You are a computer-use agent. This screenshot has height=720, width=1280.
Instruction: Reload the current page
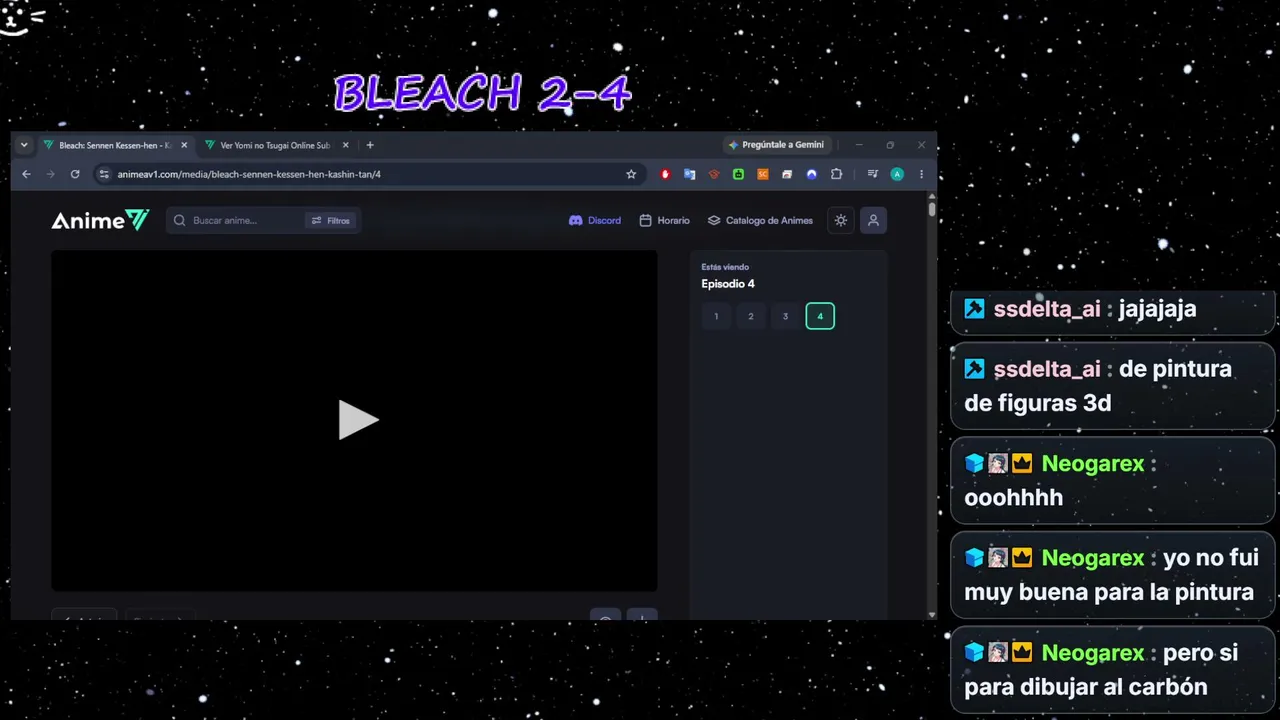[x=75, y=174]
